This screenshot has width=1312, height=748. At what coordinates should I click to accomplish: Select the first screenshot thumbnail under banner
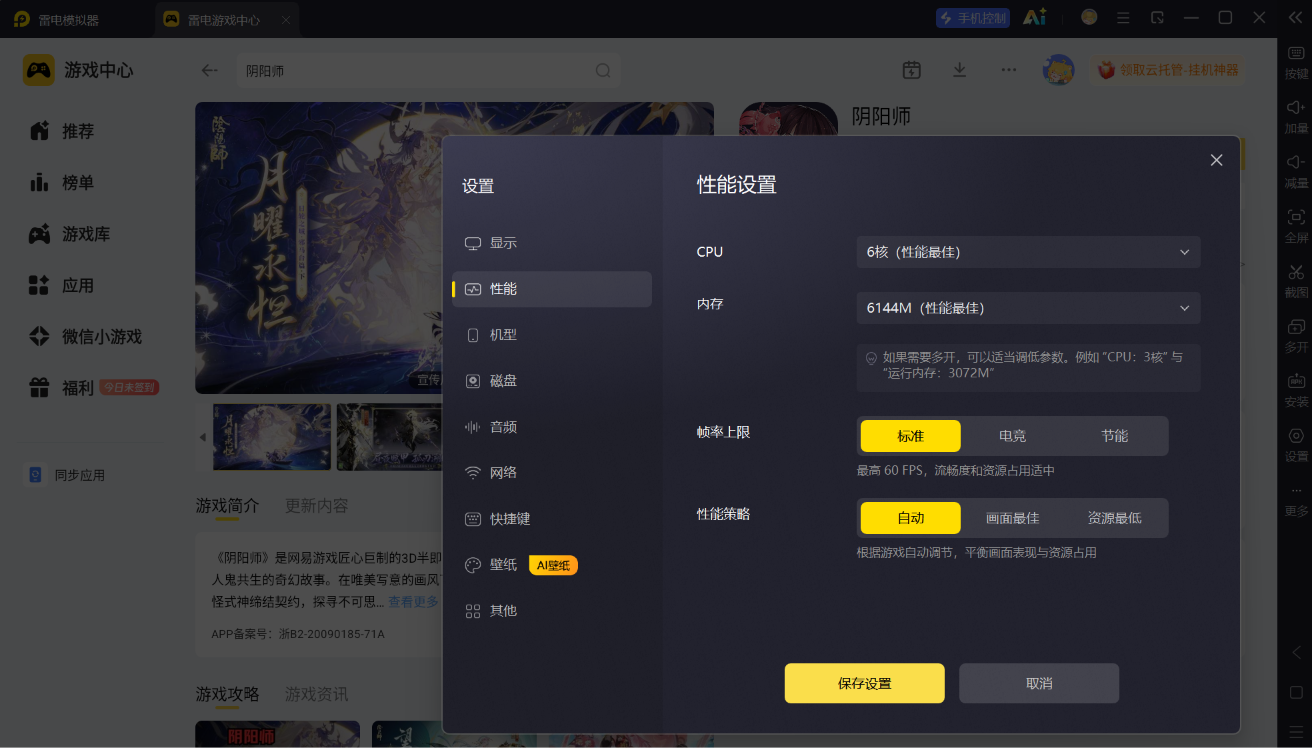[272, 437]
